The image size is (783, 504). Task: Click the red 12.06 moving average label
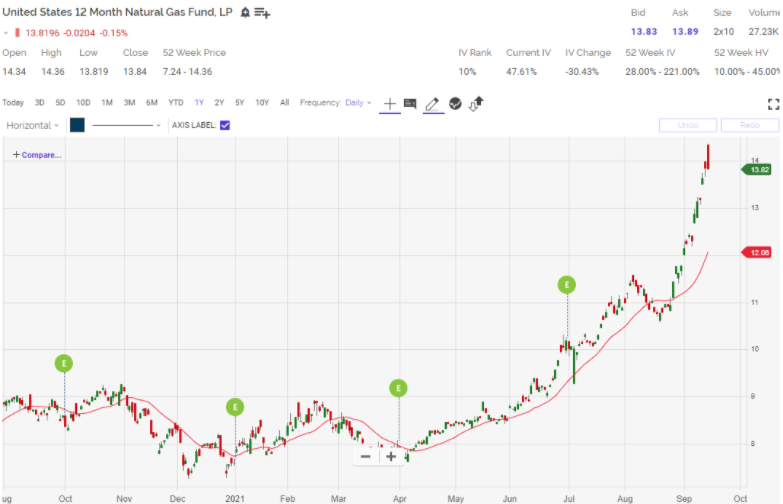(x=757, y=253)
